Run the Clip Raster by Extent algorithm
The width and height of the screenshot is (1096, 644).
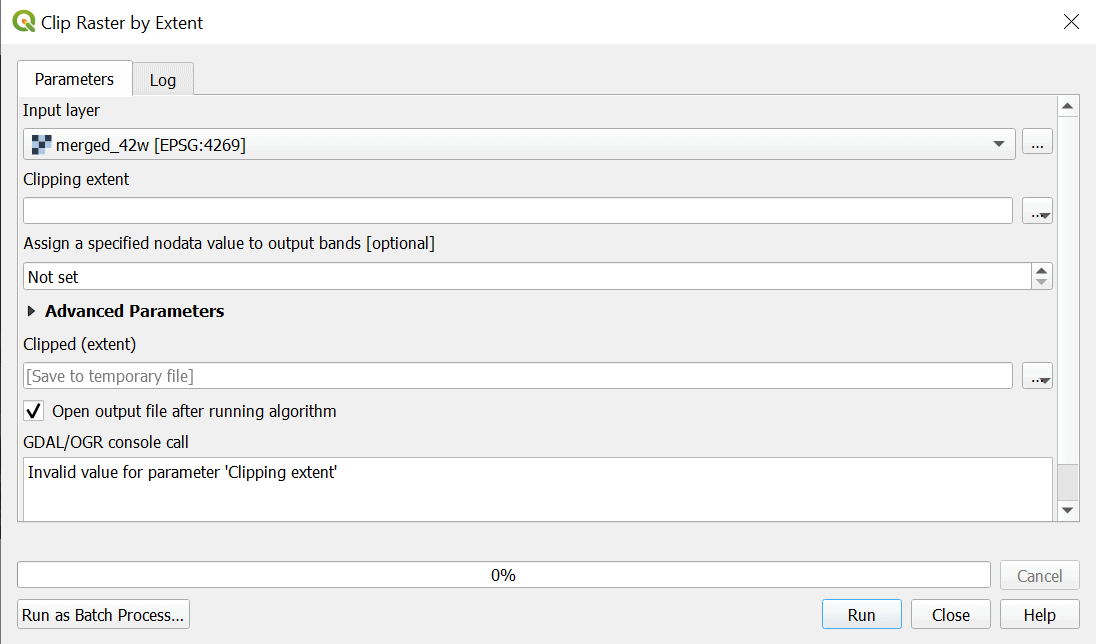[x=861, y=614]
